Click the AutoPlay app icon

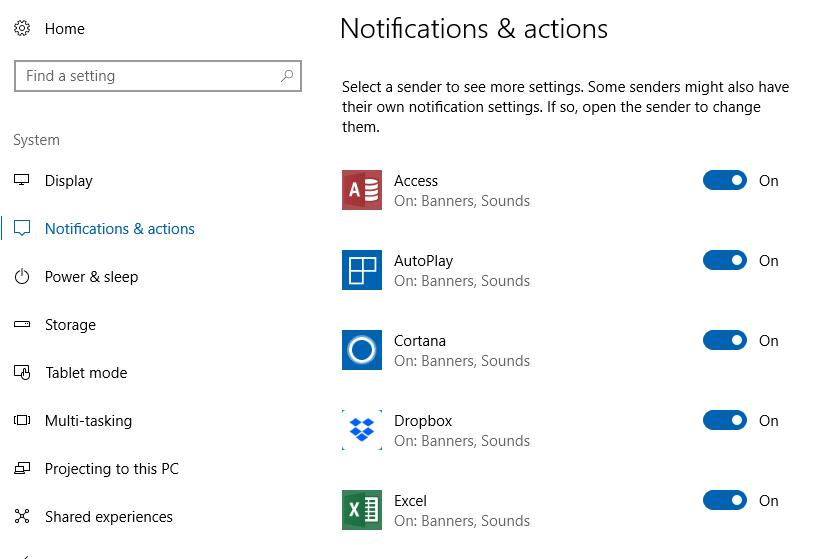(x=362, y=270)
